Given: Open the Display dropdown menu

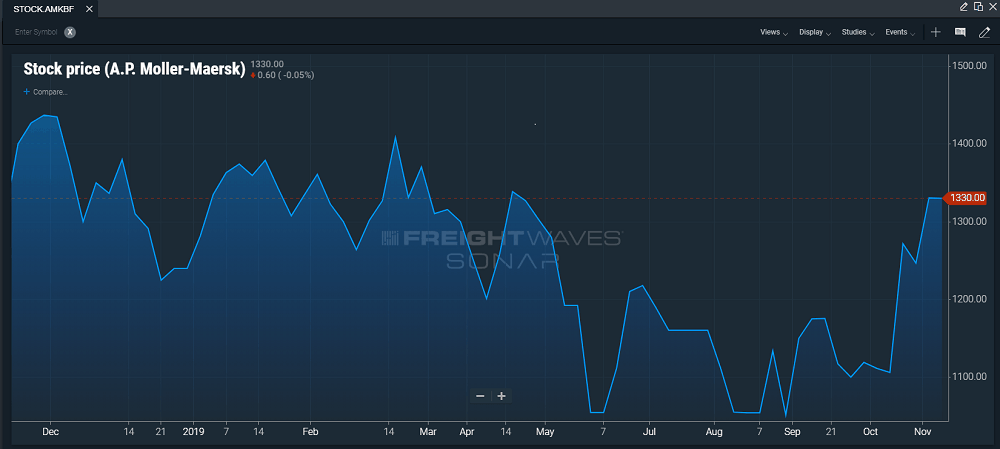Looking at the screenshot, I should coord(814,32).
